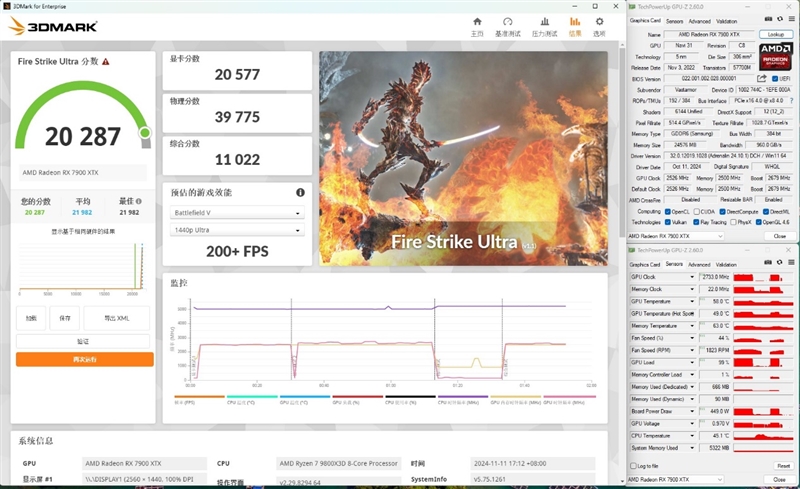800x489 pixels.
Task: Toggle the Ray Tracing checkbox
Action: [696, 222]
